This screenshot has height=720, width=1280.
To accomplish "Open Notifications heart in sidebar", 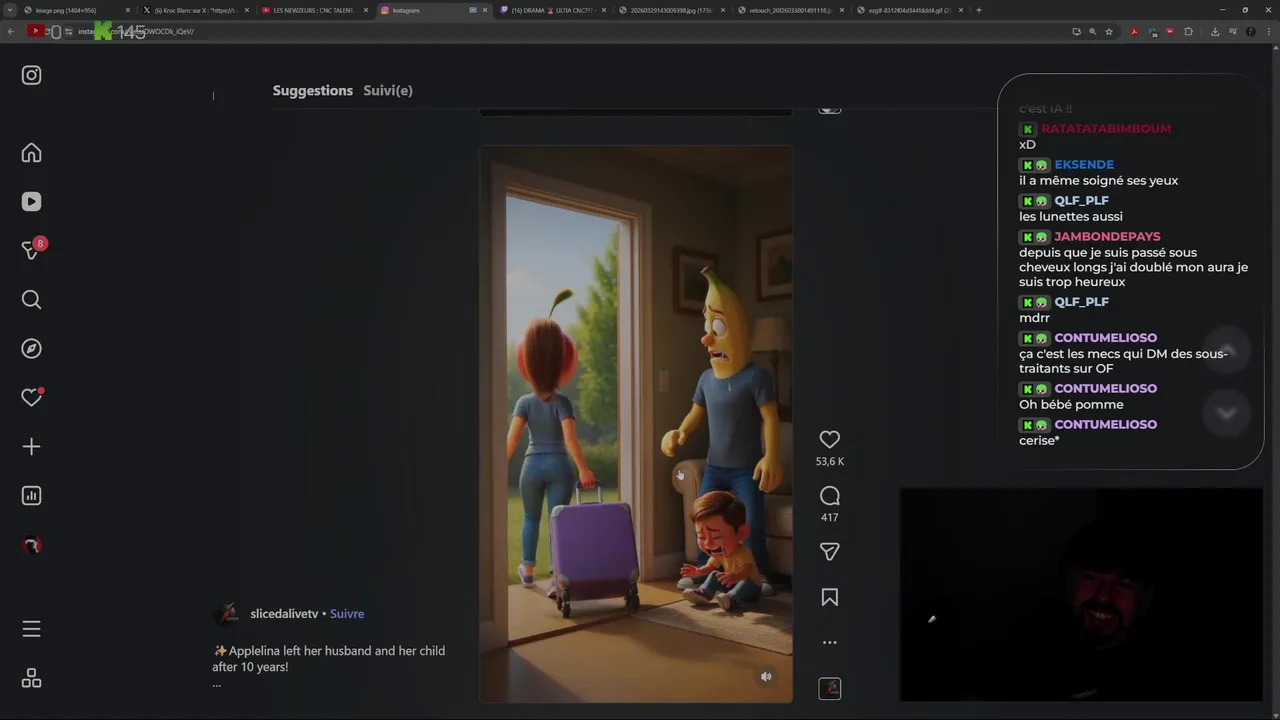I will pyautogui.click(x=32, y=398).
